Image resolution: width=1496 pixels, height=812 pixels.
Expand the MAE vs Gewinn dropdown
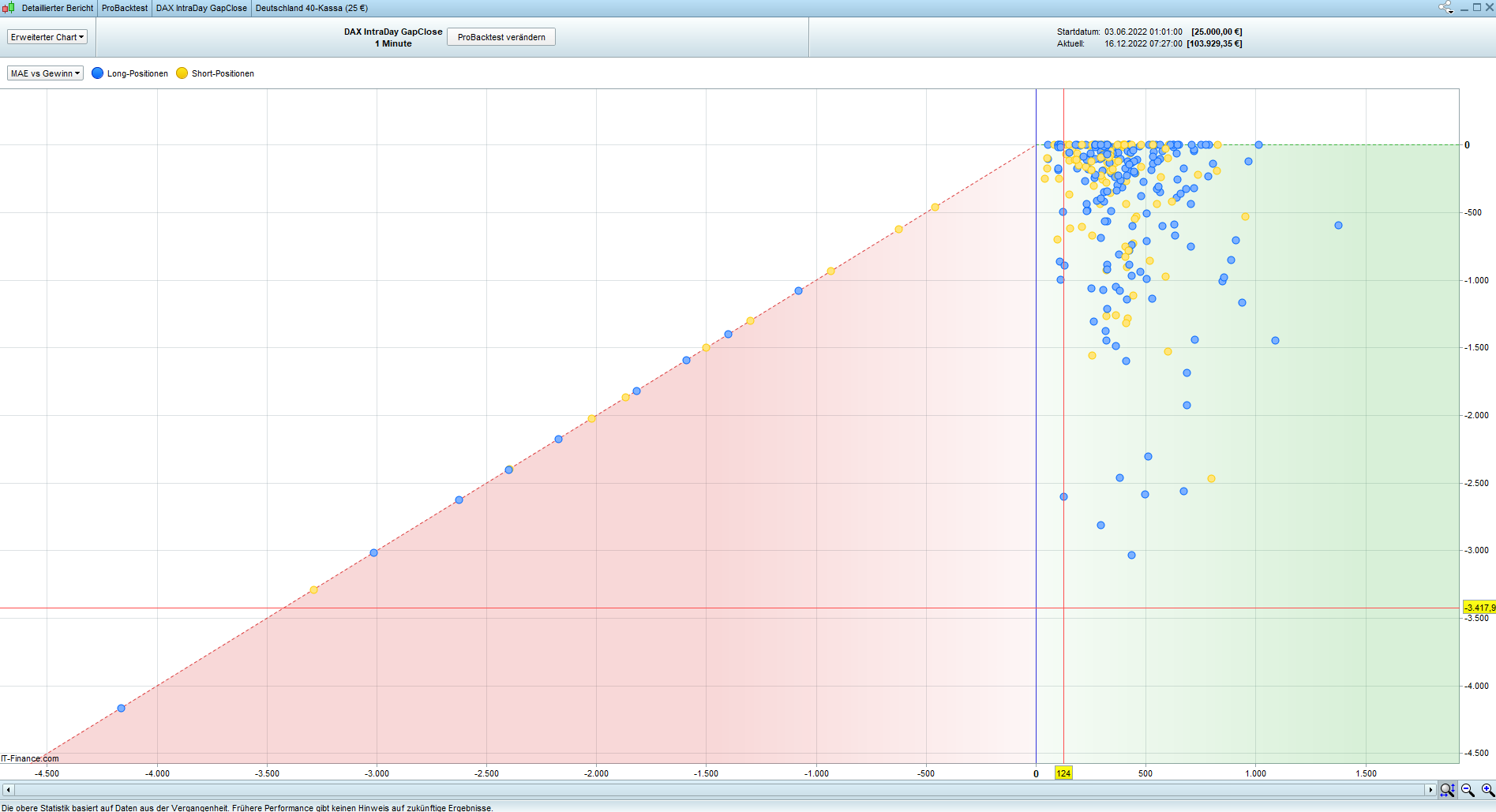[x=45, y=73]
